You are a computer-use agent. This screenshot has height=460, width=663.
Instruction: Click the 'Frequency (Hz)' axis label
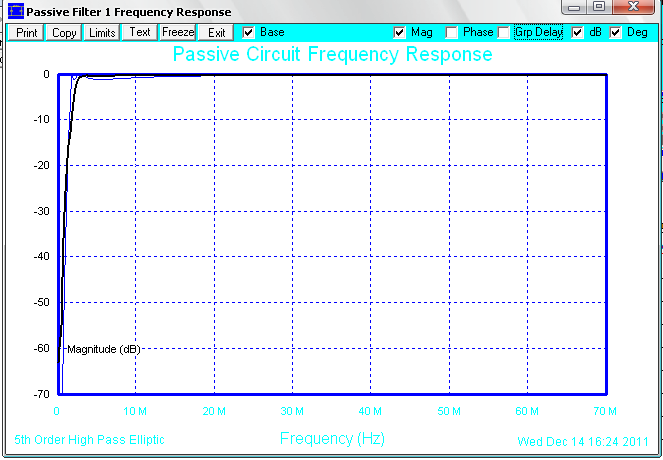click(x=332, y=438)
